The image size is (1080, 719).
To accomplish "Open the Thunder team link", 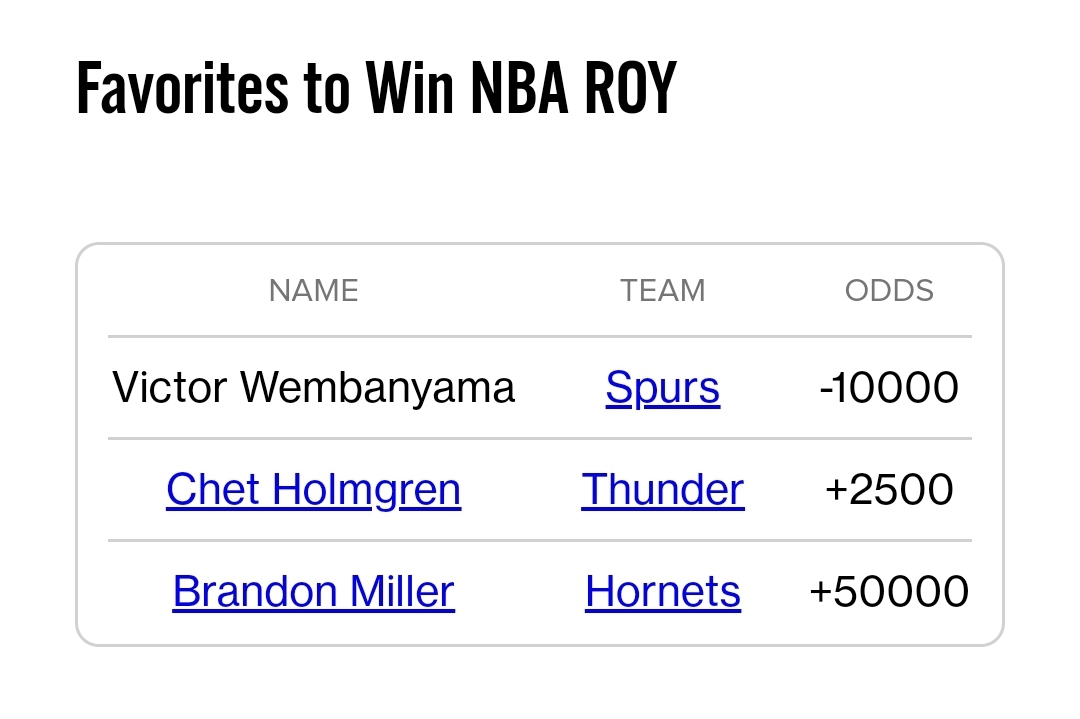I will coord(662,490).
